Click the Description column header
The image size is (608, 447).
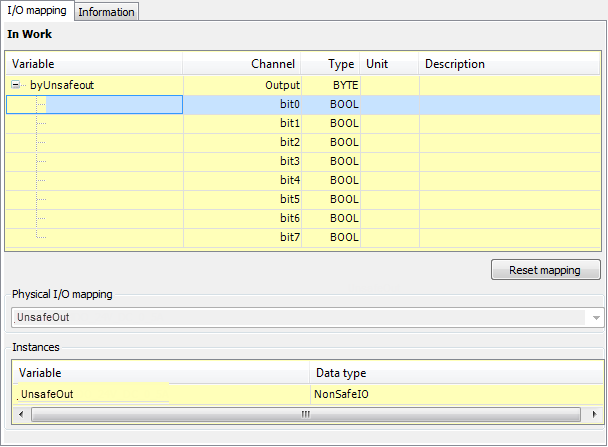click(x=454, y=64)
